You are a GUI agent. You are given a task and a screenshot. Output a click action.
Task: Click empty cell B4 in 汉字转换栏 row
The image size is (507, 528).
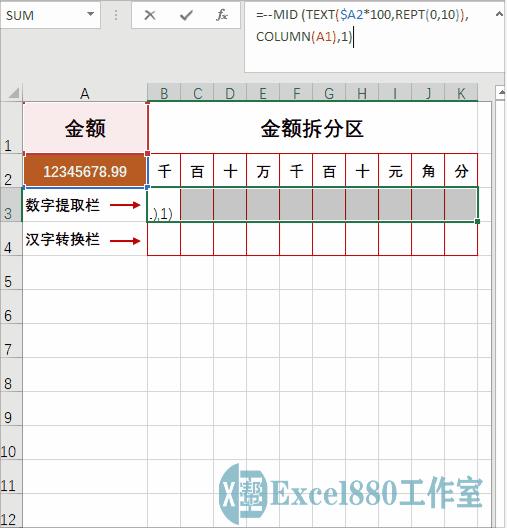[x=164, y=239]
